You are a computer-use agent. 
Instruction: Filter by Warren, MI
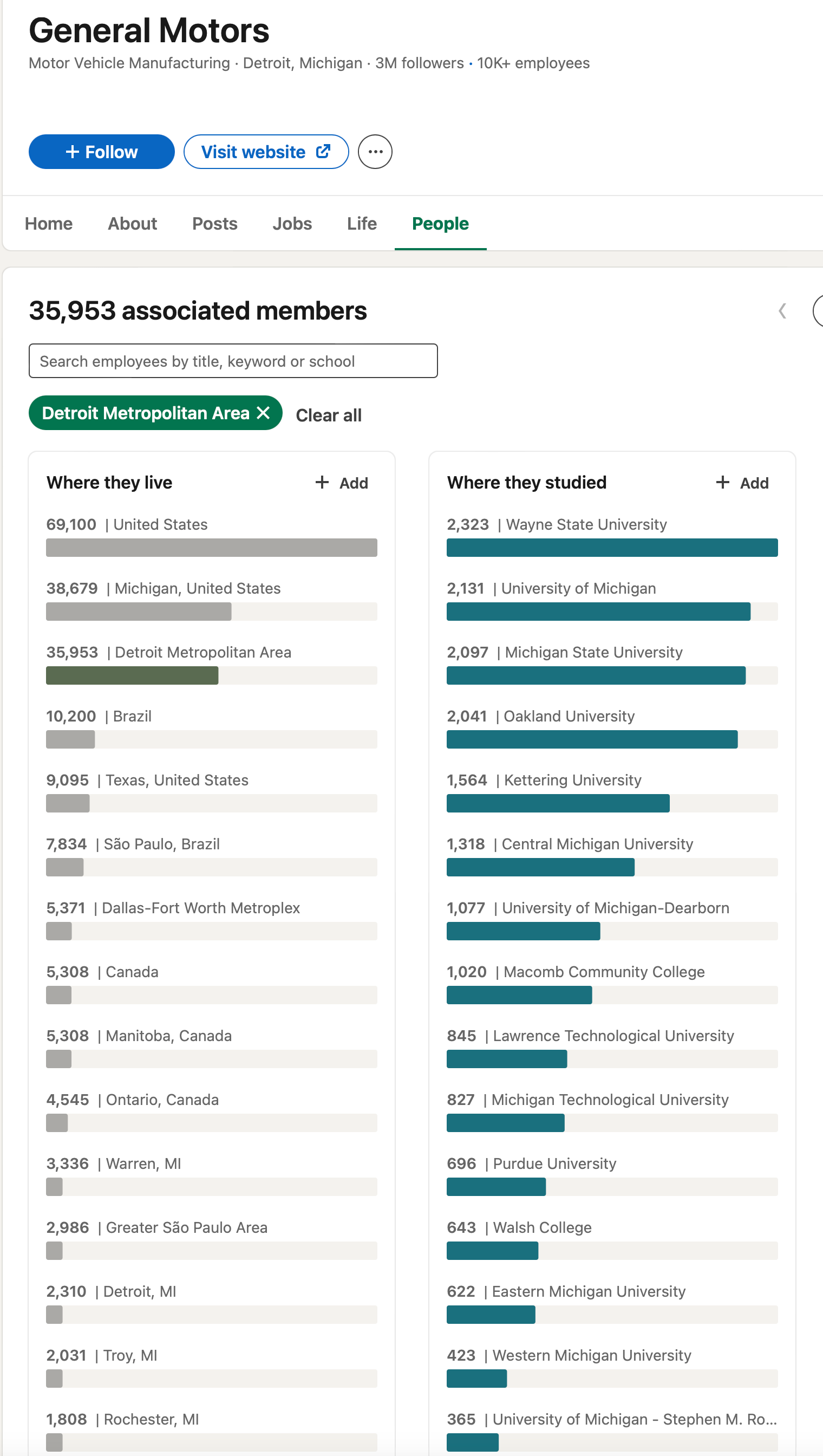[211, 1175]
